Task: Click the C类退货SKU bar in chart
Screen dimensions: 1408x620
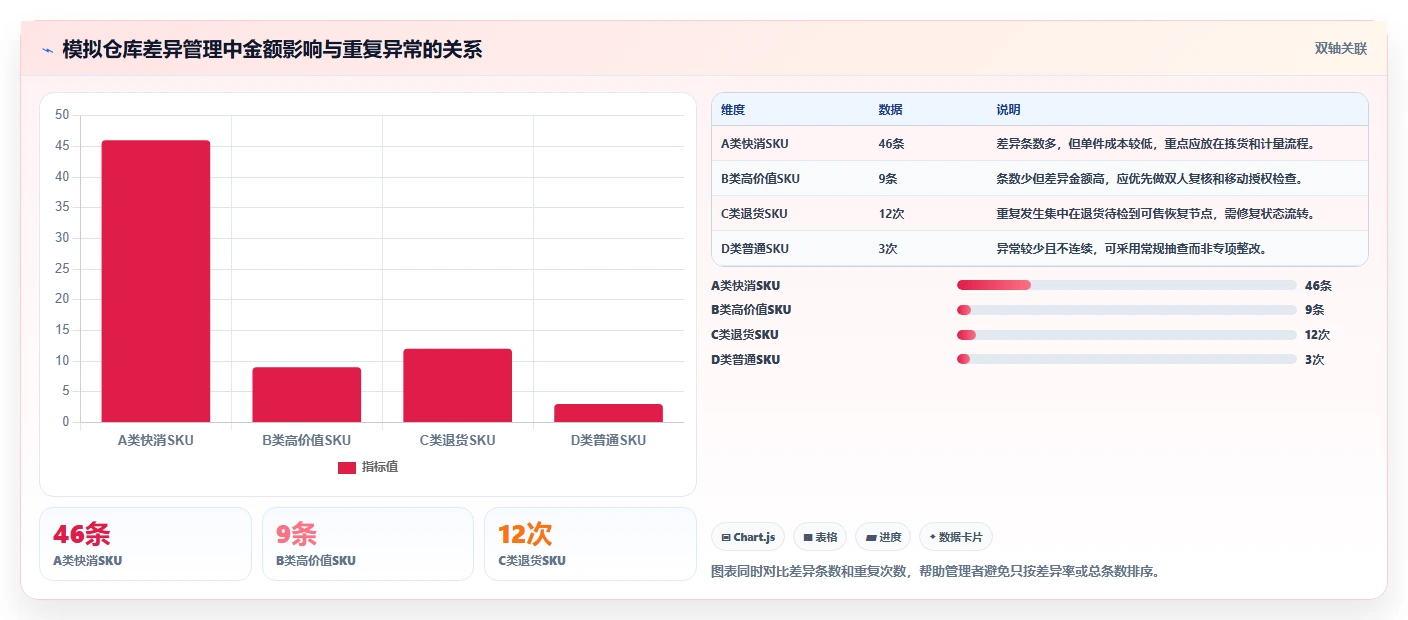Action: pos(458,385)
